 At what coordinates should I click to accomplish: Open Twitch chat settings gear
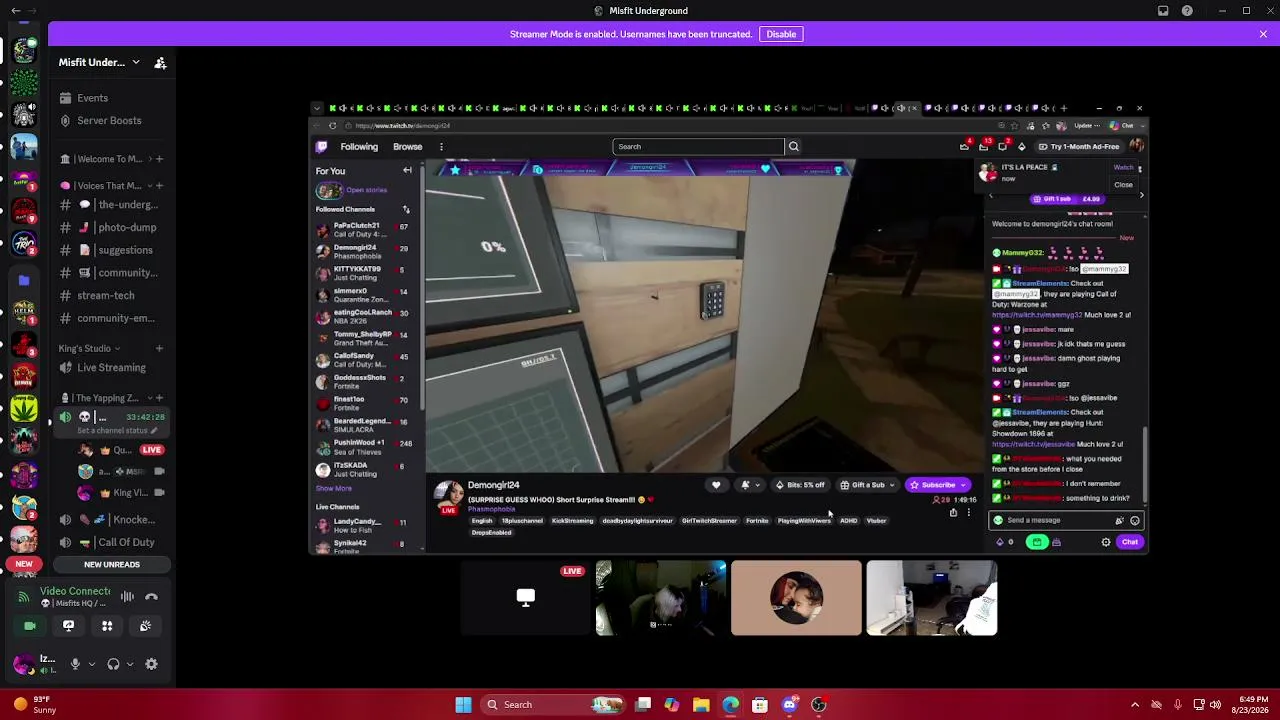tap(1106, 542)
